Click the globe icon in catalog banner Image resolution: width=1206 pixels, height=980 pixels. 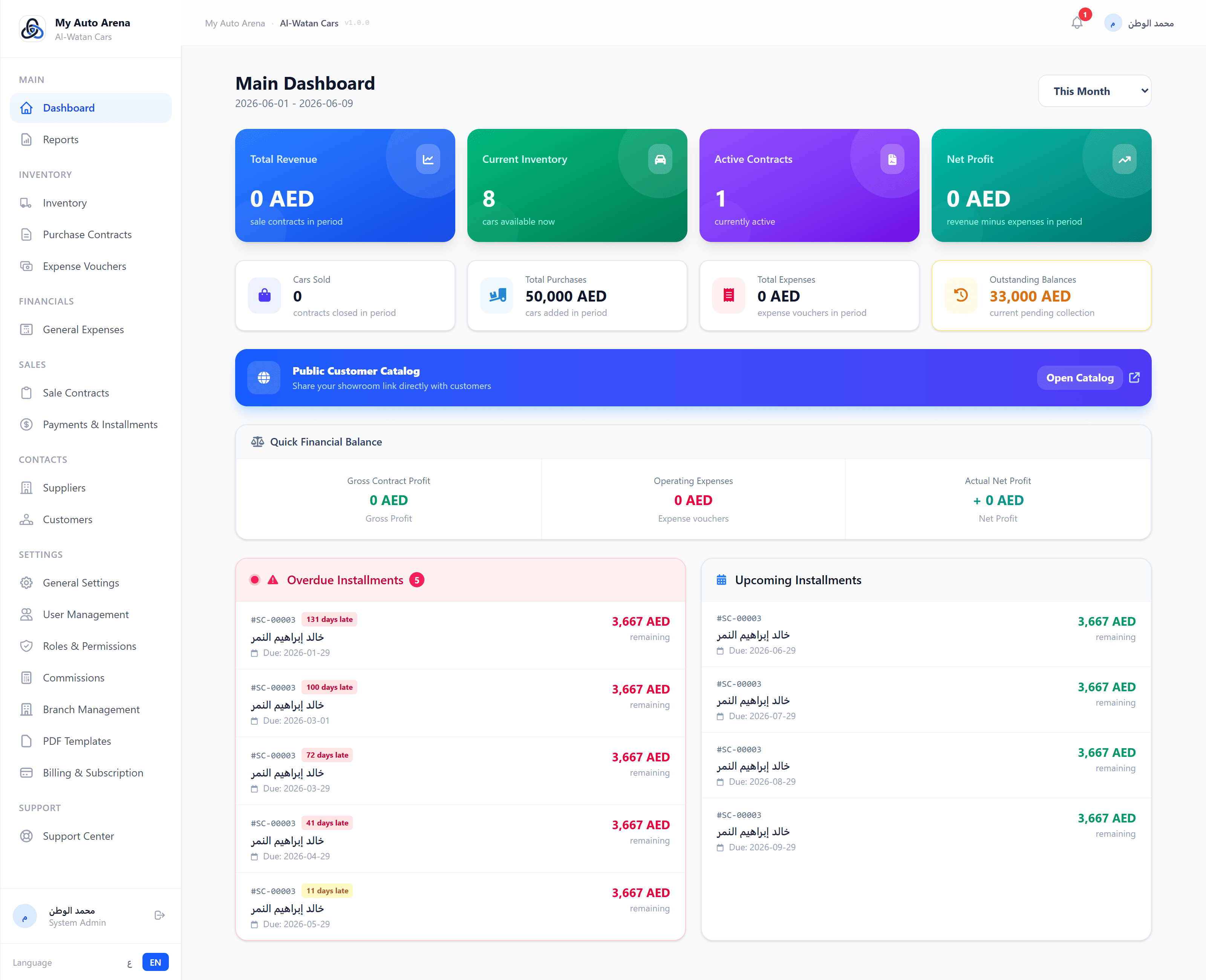(264, 378)
